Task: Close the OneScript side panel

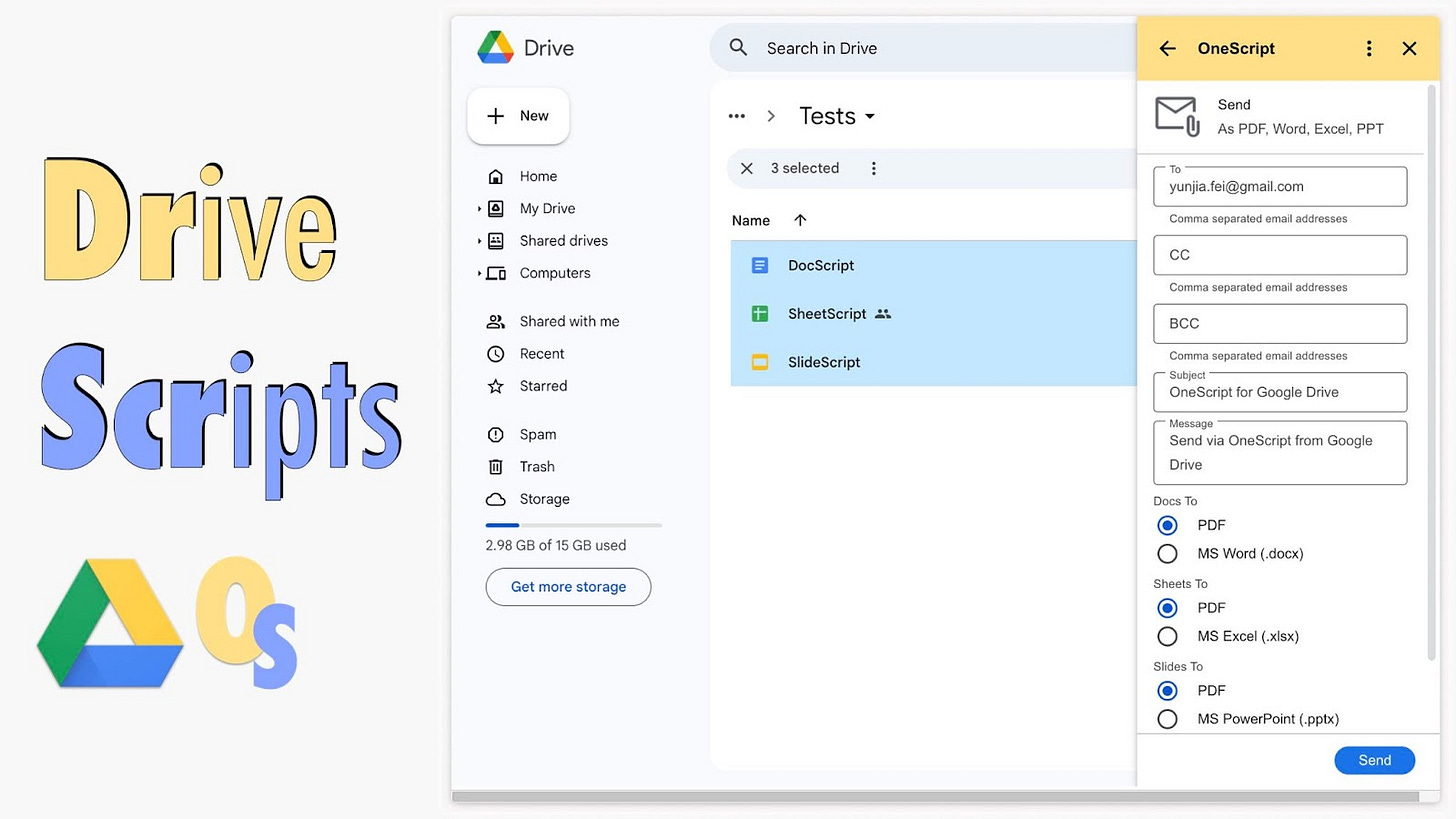Action: [1409, 48]
